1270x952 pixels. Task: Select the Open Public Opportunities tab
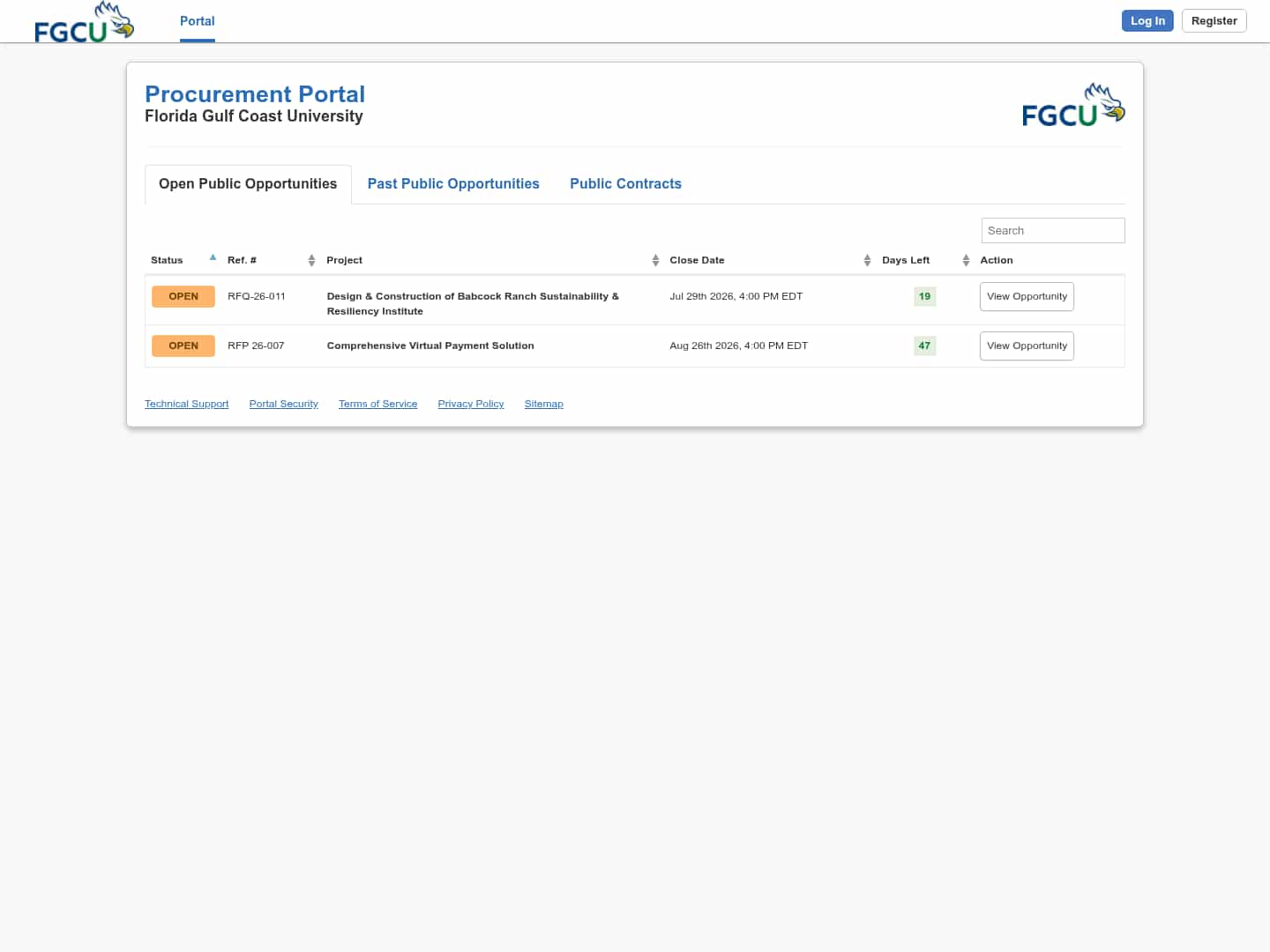[x=248, y=183]
